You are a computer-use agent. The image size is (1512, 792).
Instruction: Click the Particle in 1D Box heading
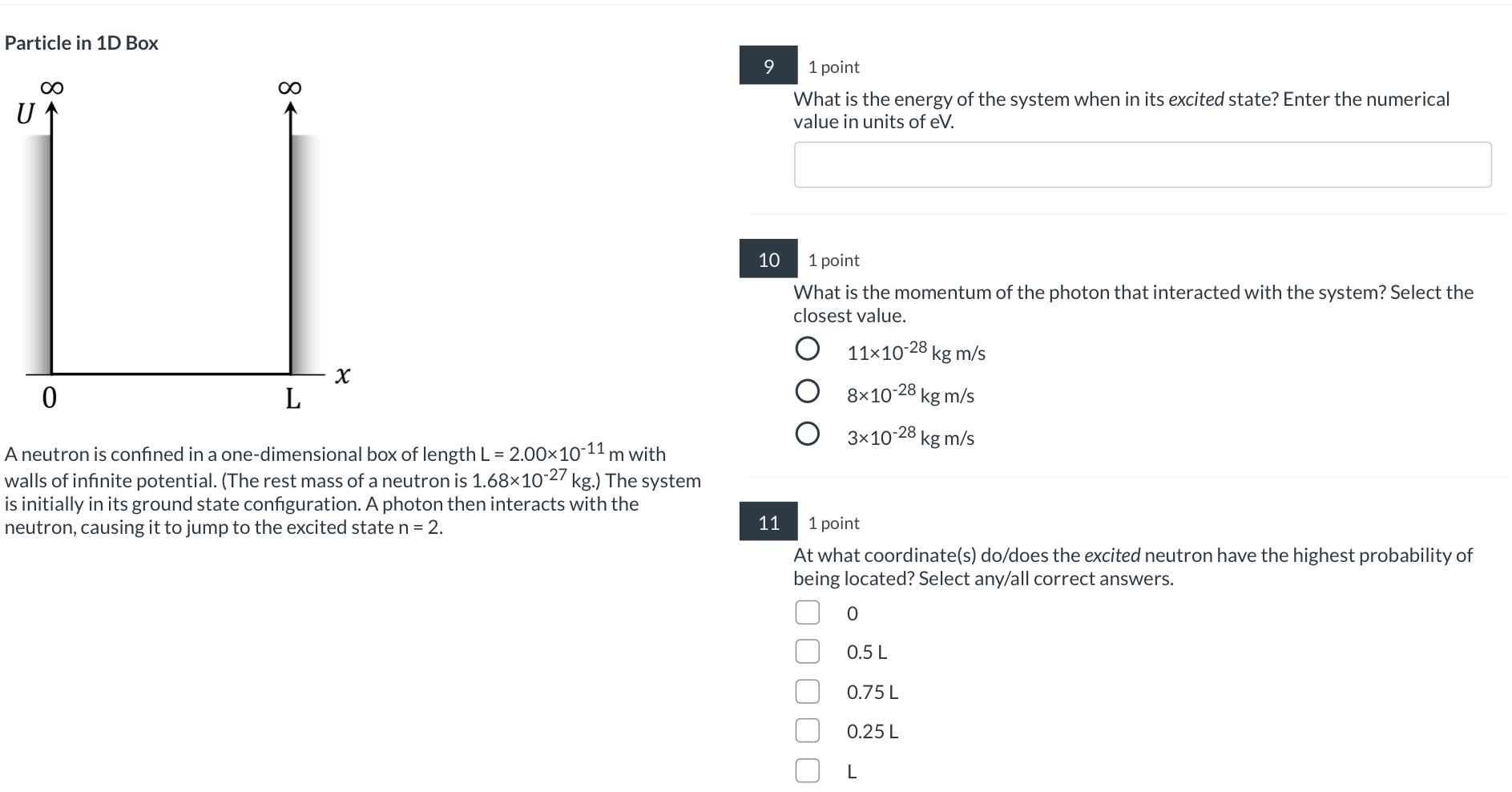(81, 42)
